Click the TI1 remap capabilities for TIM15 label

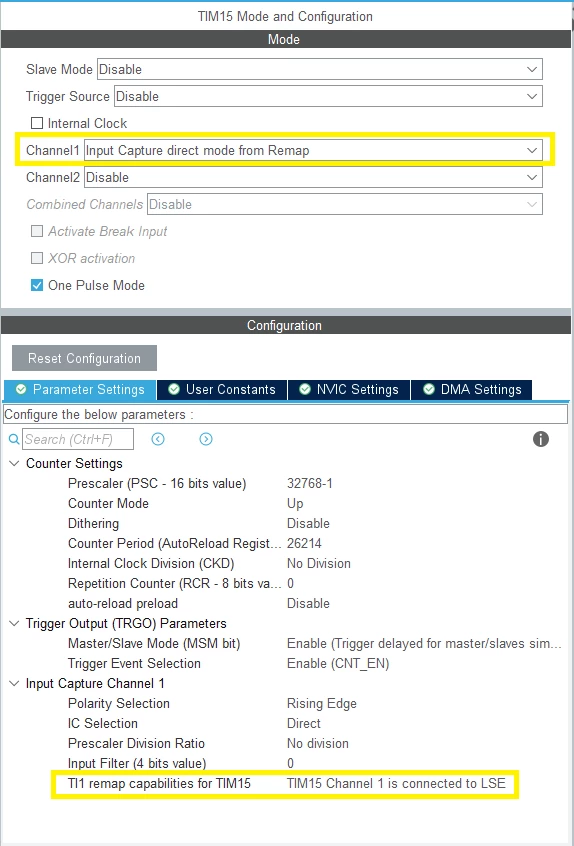pos(160,783)
